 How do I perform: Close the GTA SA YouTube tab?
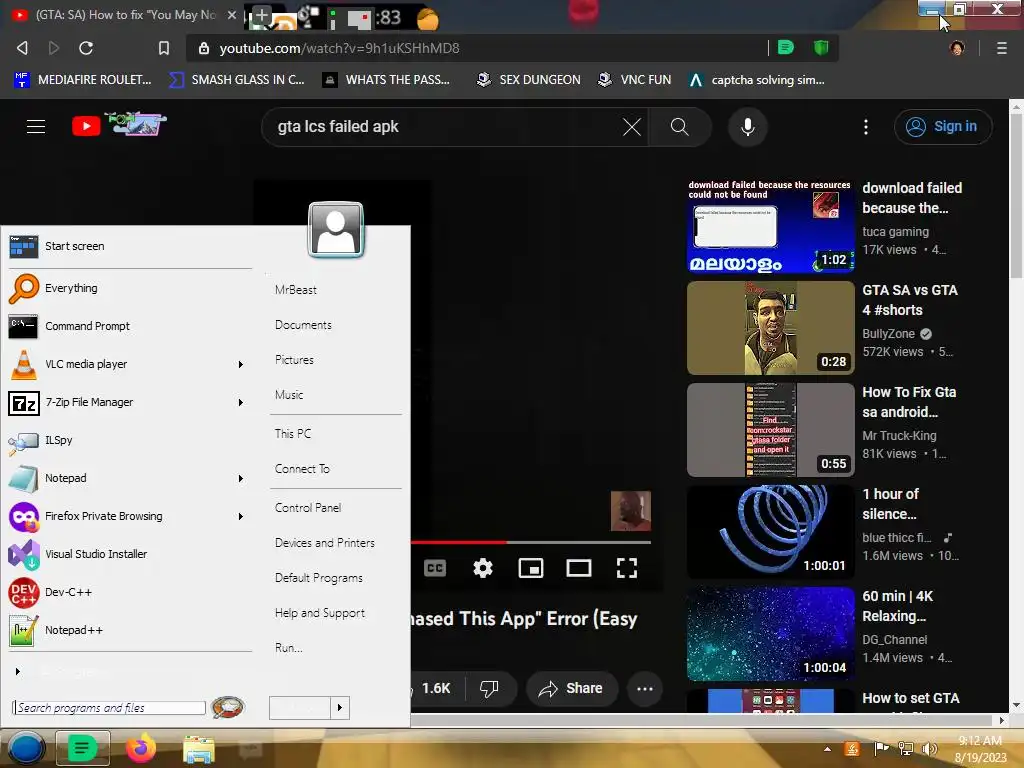pos(232,14)
